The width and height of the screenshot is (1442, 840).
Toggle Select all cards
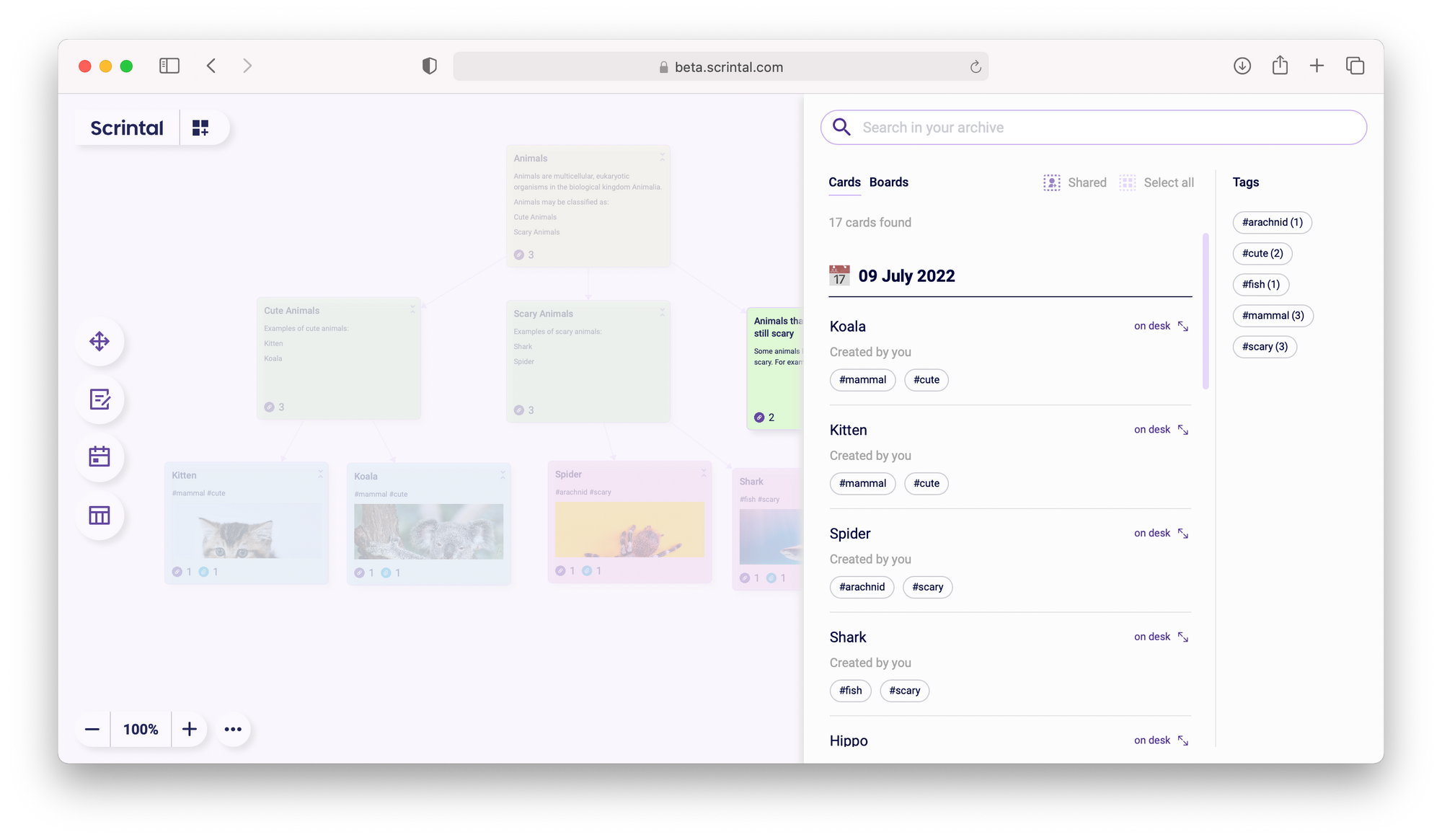pos(1156,182)
